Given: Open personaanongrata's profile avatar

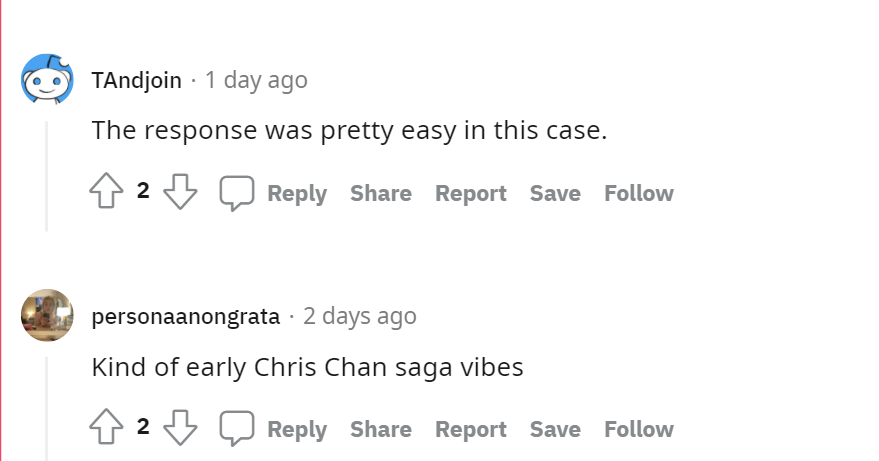Looking at the screenshot, I should (47, 315).
